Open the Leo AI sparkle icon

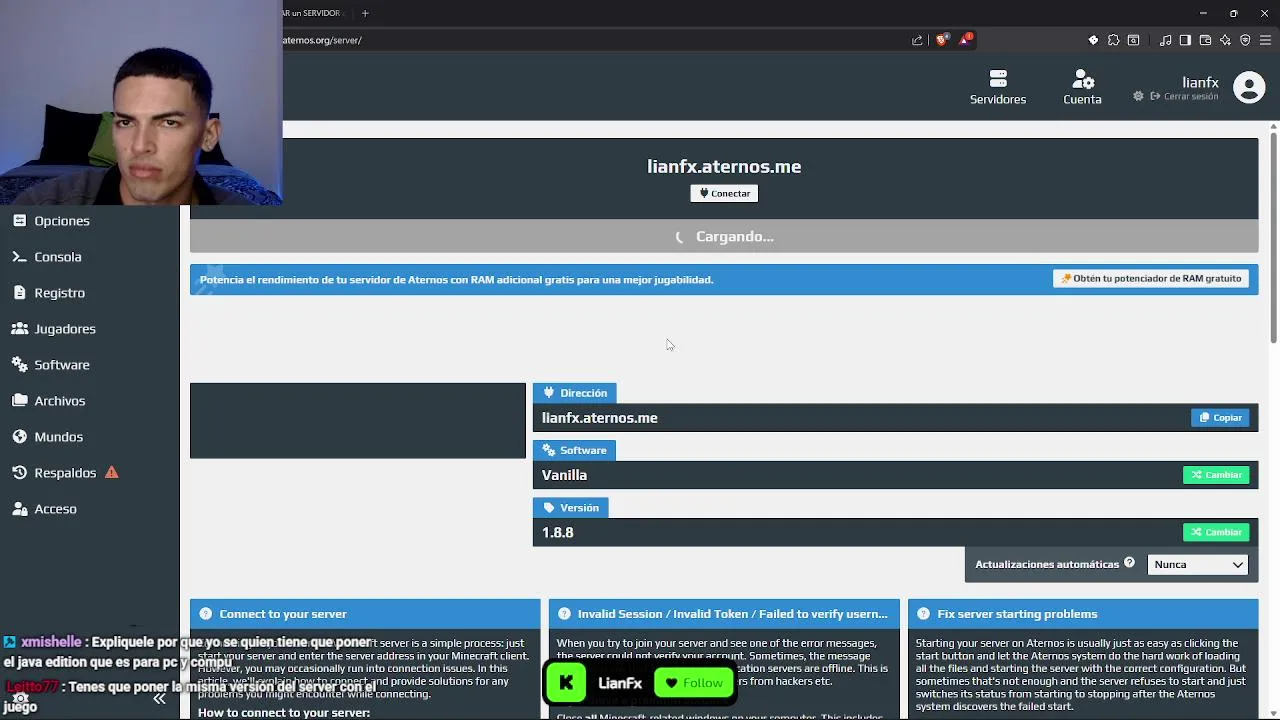(1225, 40)
